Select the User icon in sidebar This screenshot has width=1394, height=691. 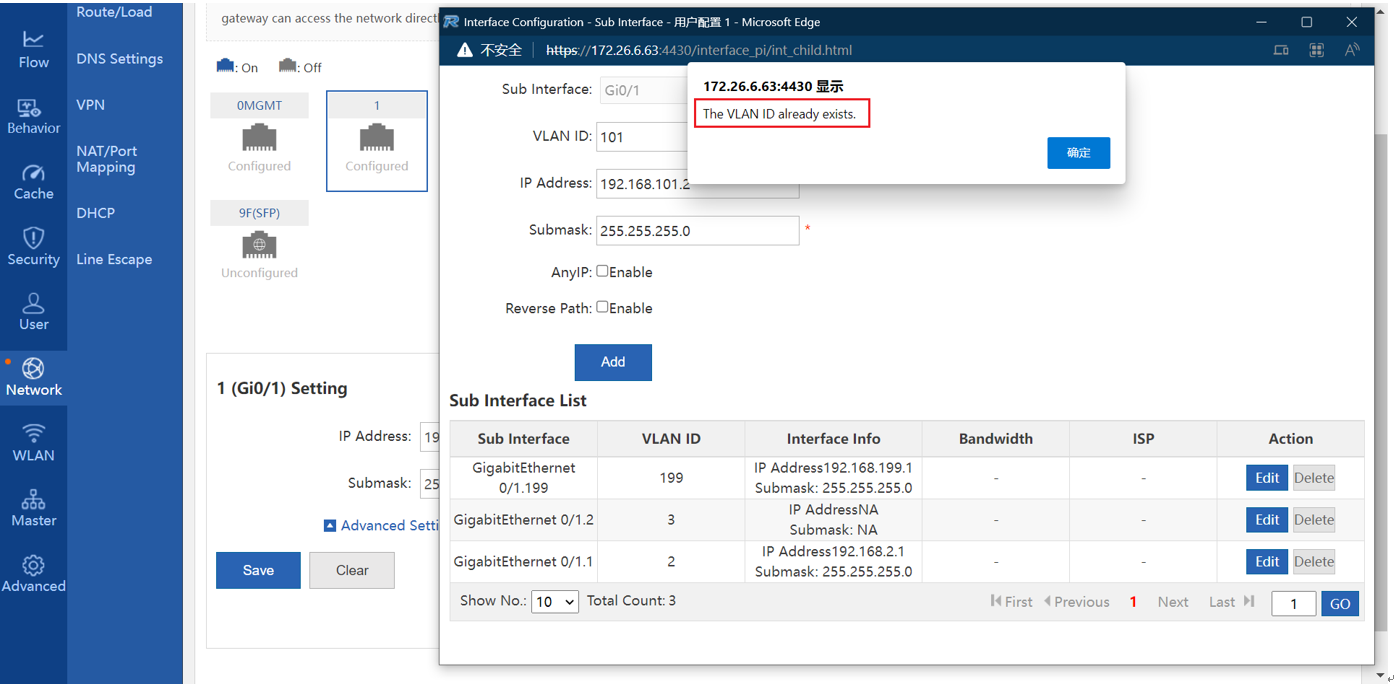[33, 311]
